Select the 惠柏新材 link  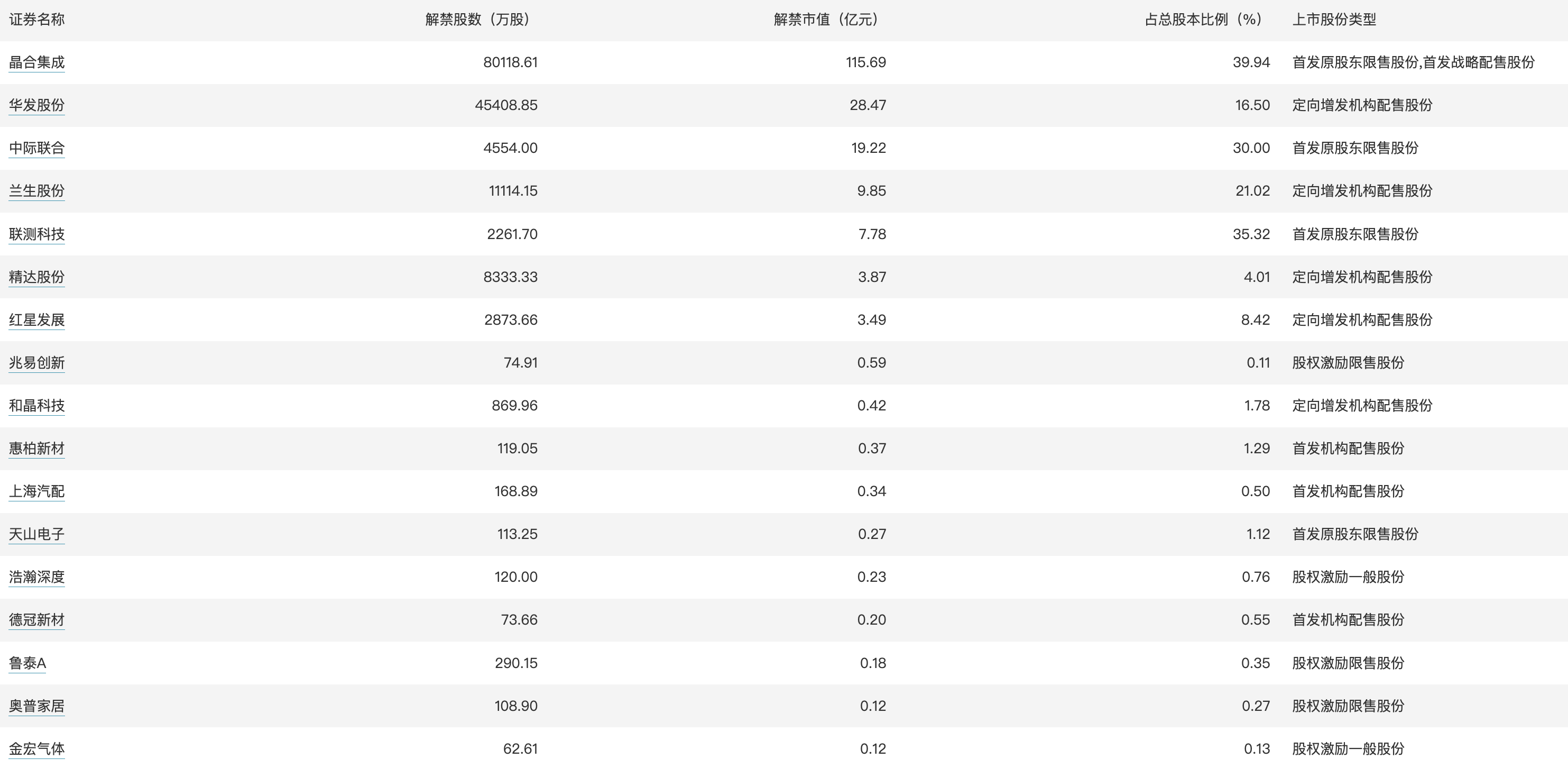point(36,448)
